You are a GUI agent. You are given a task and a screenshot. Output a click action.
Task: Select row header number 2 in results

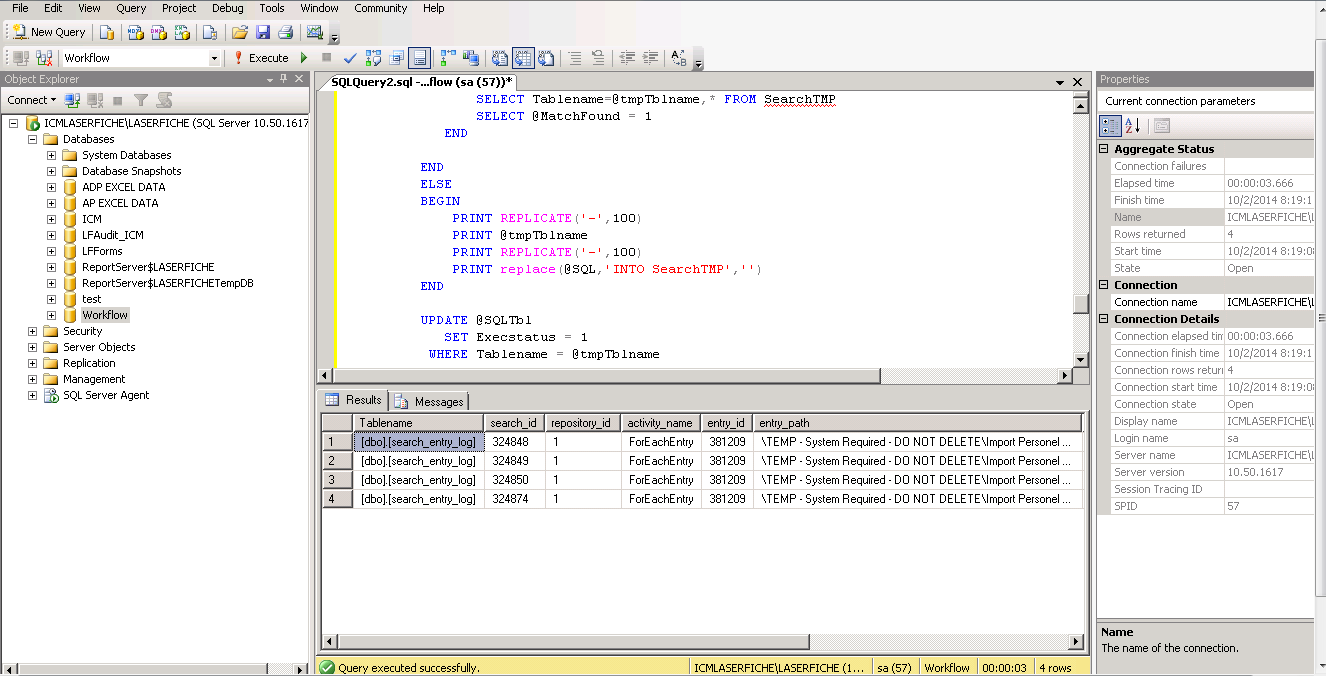point(337,461)
